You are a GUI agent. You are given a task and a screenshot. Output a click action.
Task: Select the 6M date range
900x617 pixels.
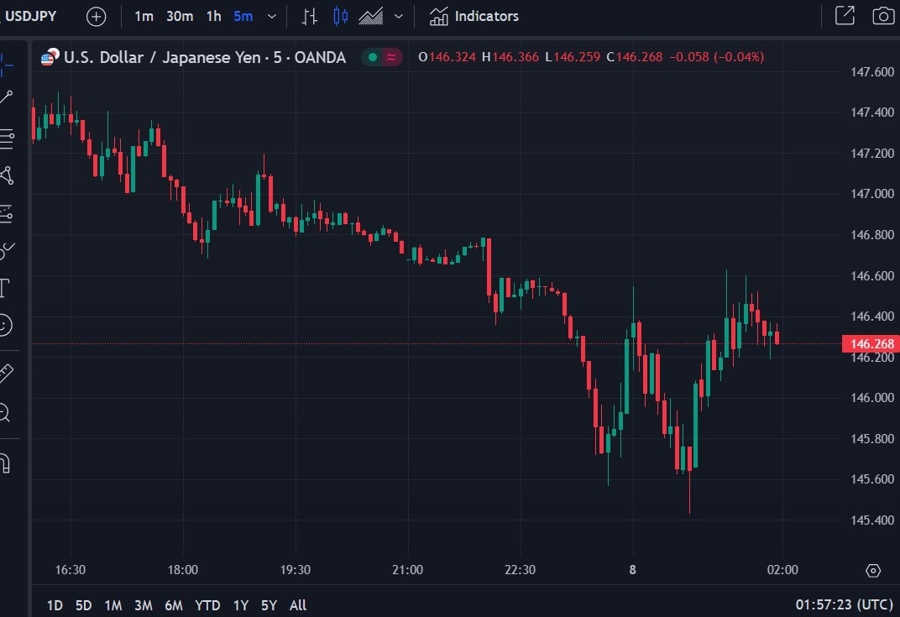[173, 606]
